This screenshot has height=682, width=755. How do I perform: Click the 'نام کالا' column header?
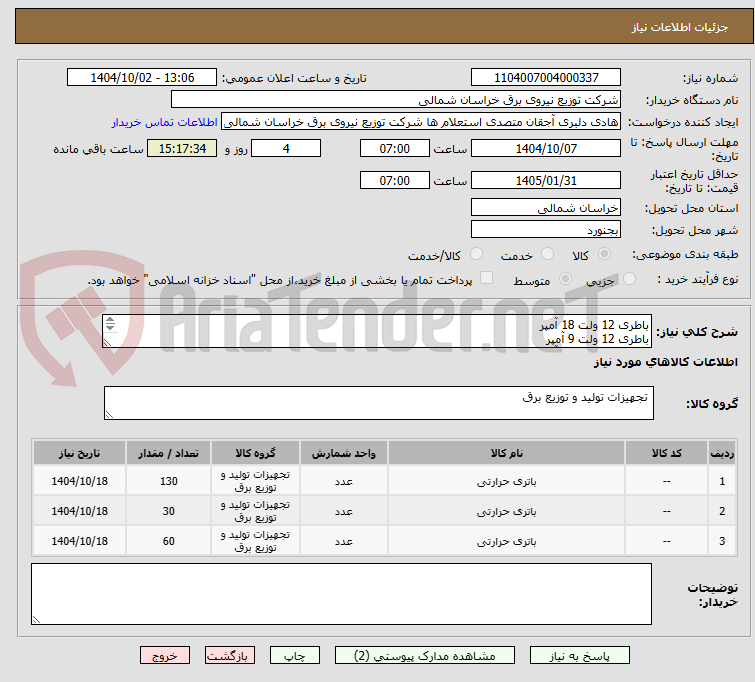[x=507, y=453]
